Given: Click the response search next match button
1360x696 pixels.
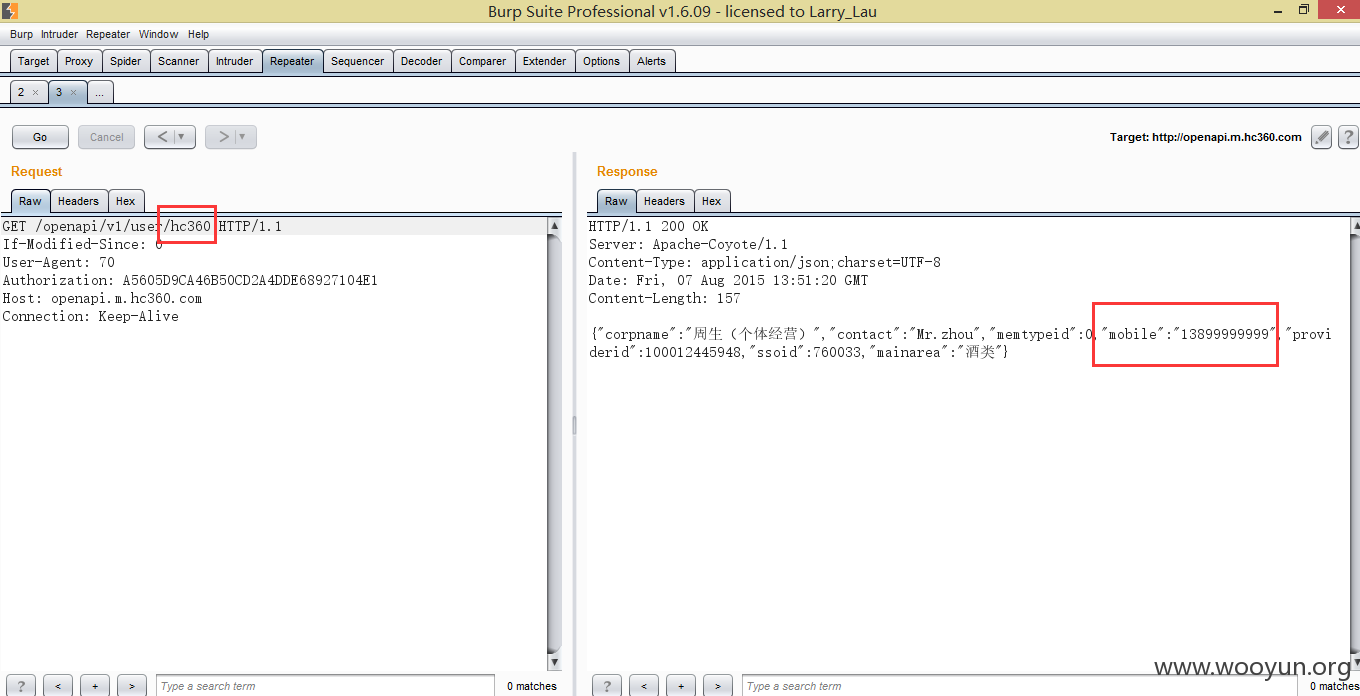Looking at the screenshot, I should (718, 686).
